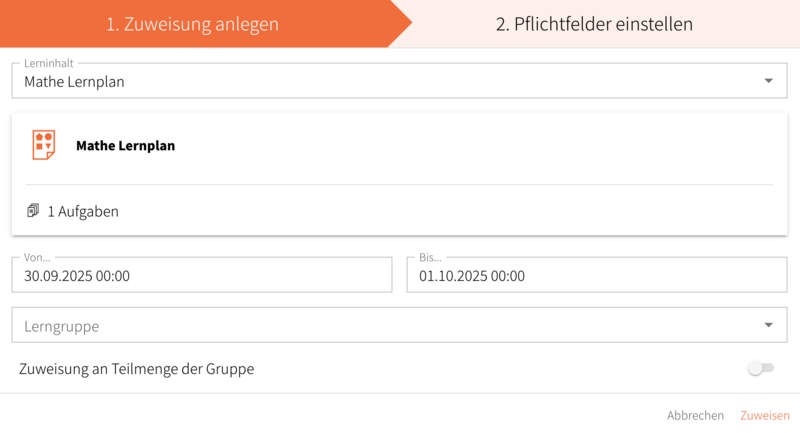The height and width of the screenshot is (433, 800).
Task: Click the 01.10.2025 00:00 end date value
Action: pyautogui.click(x=472, y=276)
